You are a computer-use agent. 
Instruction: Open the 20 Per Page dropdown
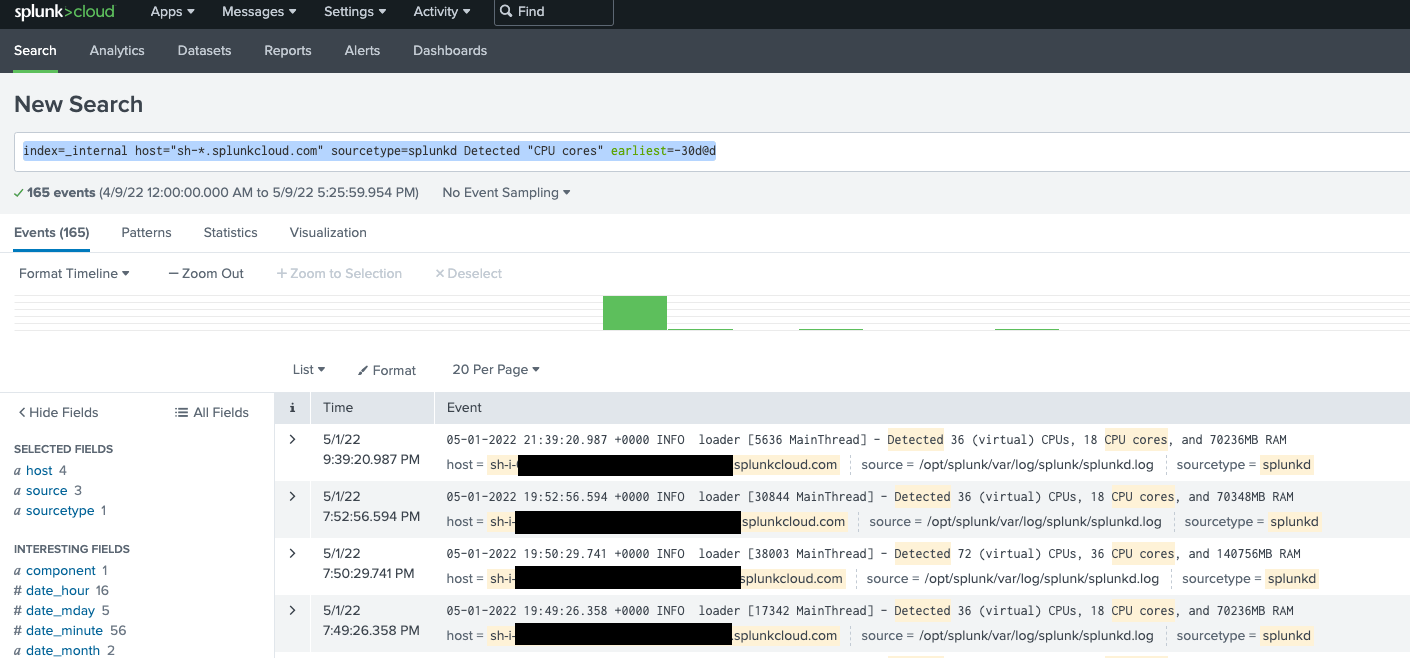pos(496,370)
